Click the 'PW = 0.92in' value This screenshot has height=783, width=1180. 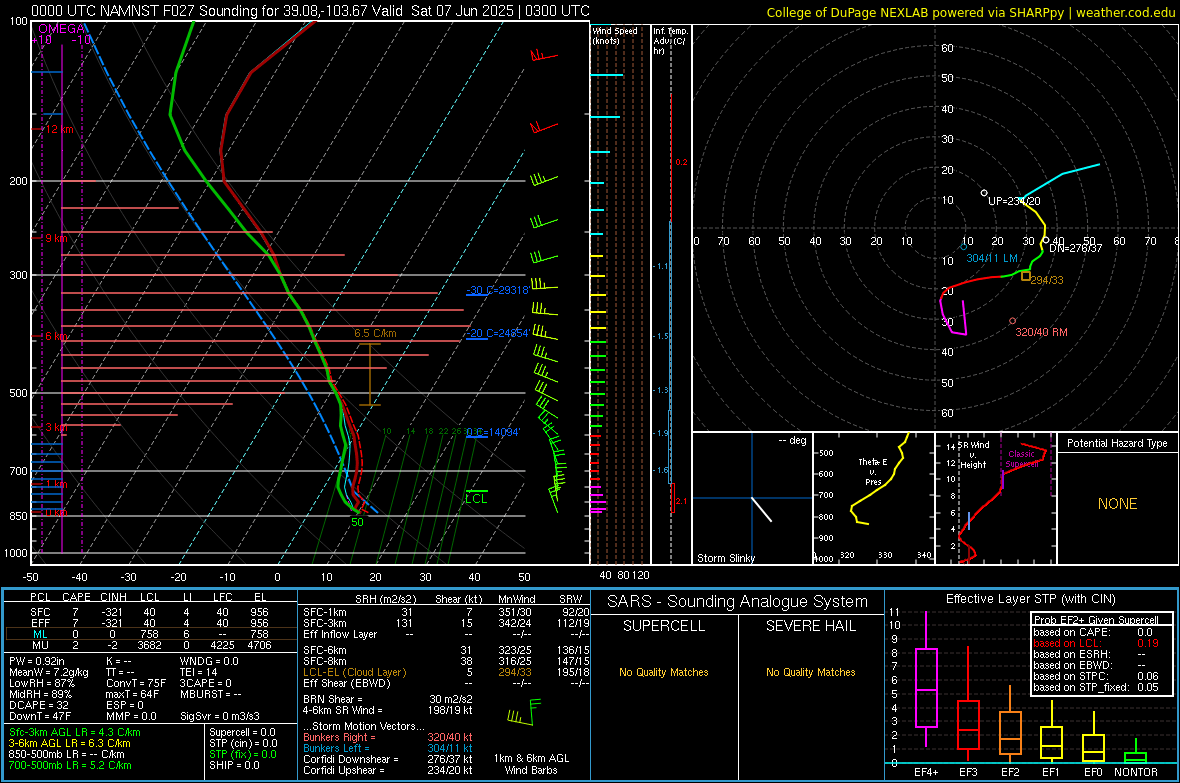point(35,661)
